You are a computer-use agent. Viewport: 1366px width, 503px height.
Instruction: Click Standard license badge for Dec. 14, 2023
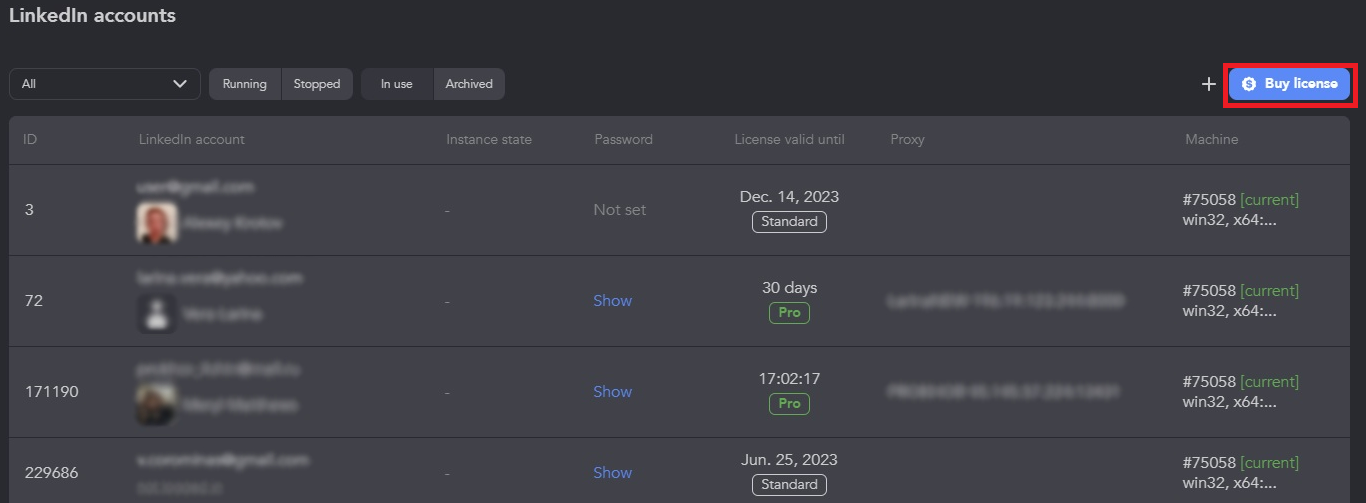(789, 221)
